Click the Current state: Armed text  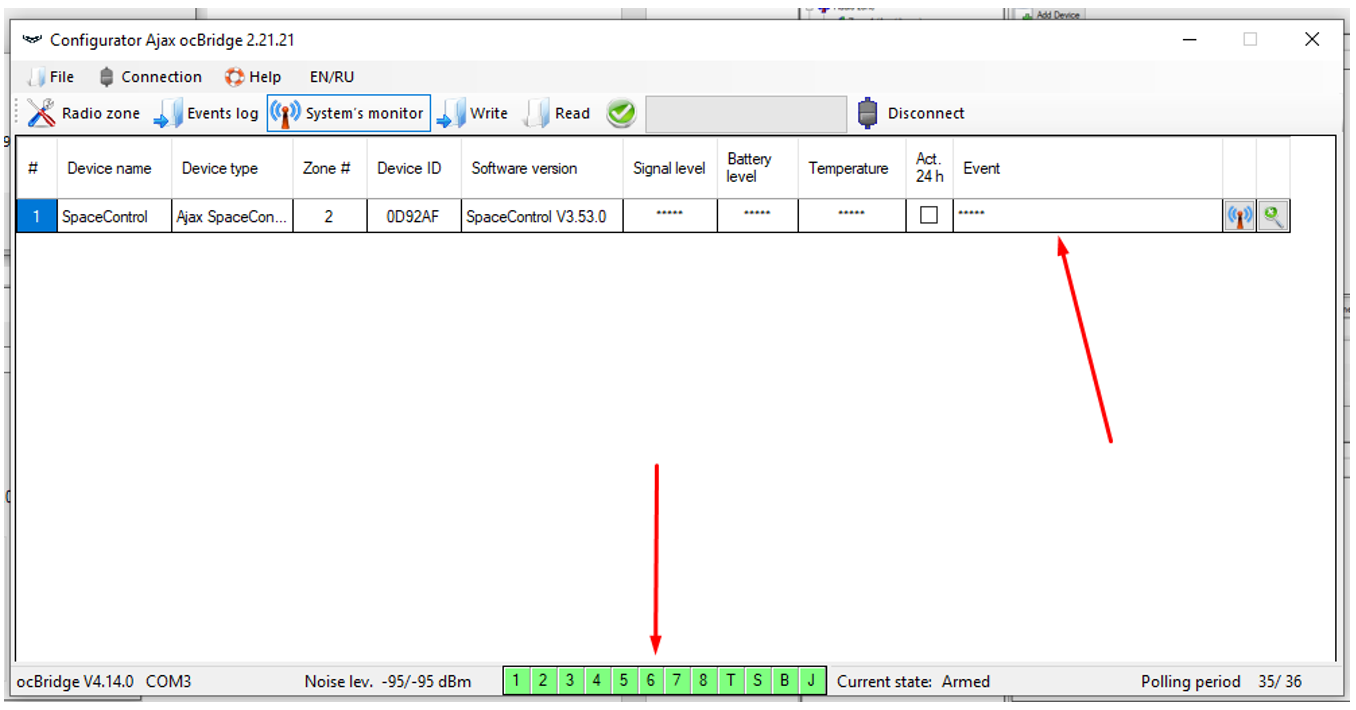point(913,681)
